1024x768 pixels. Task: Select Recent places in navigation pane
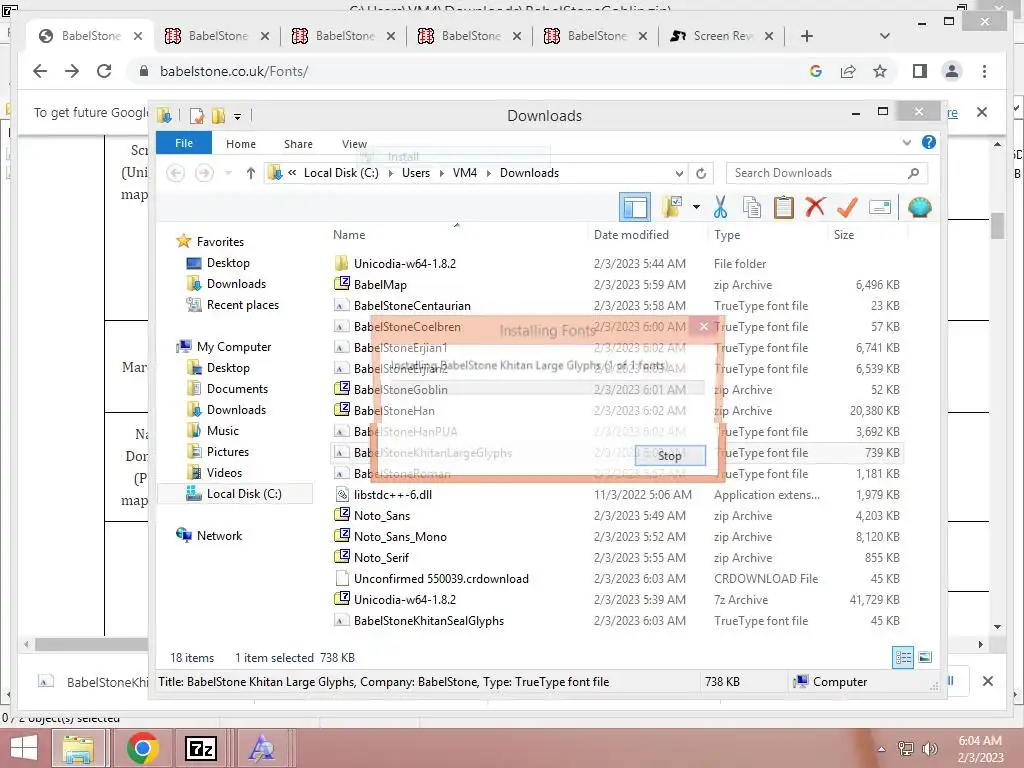click(x=242, y=304)
